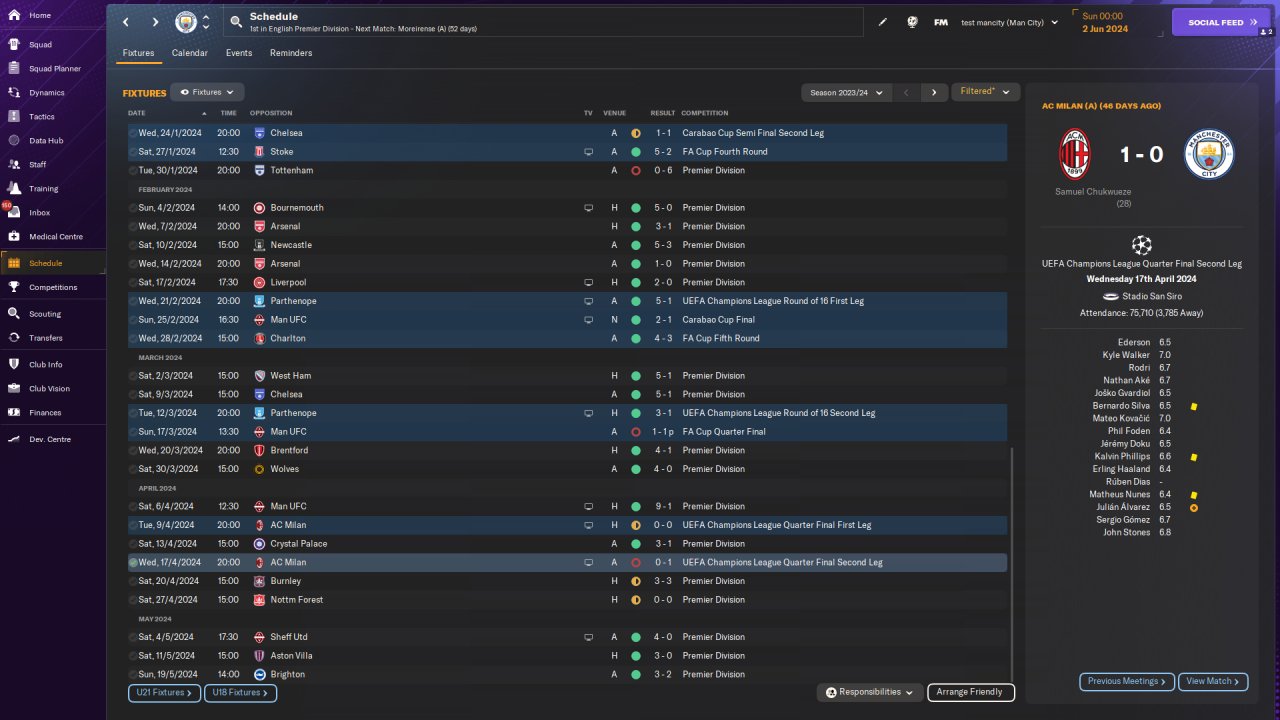This screenshot has width=1280, height=720.
Task: Open the Season 2023/24 dropdown
Action: coord(846,92)
